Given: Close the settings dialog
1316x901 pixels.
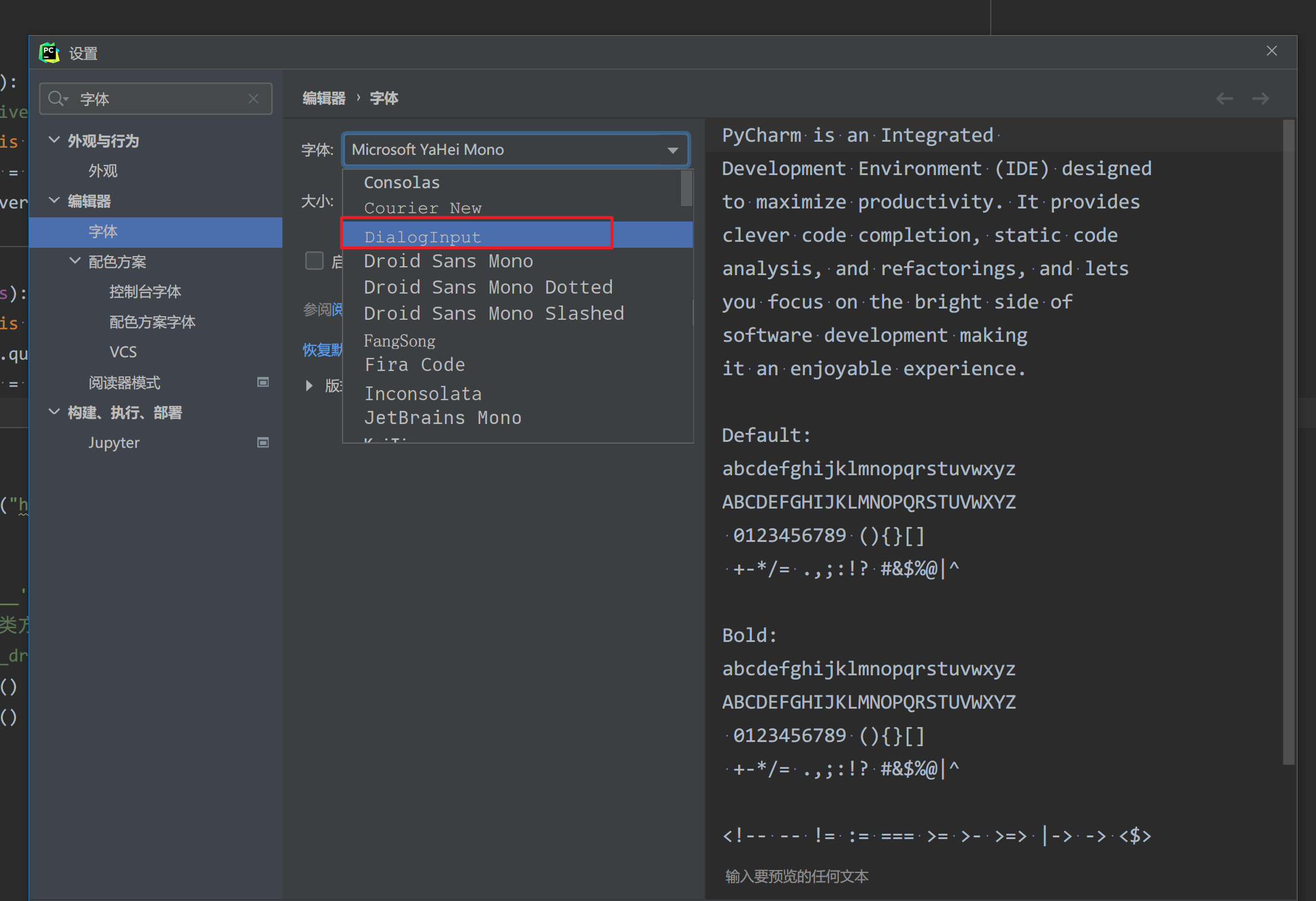Looking at the screenshot, I should [1271, 51].
